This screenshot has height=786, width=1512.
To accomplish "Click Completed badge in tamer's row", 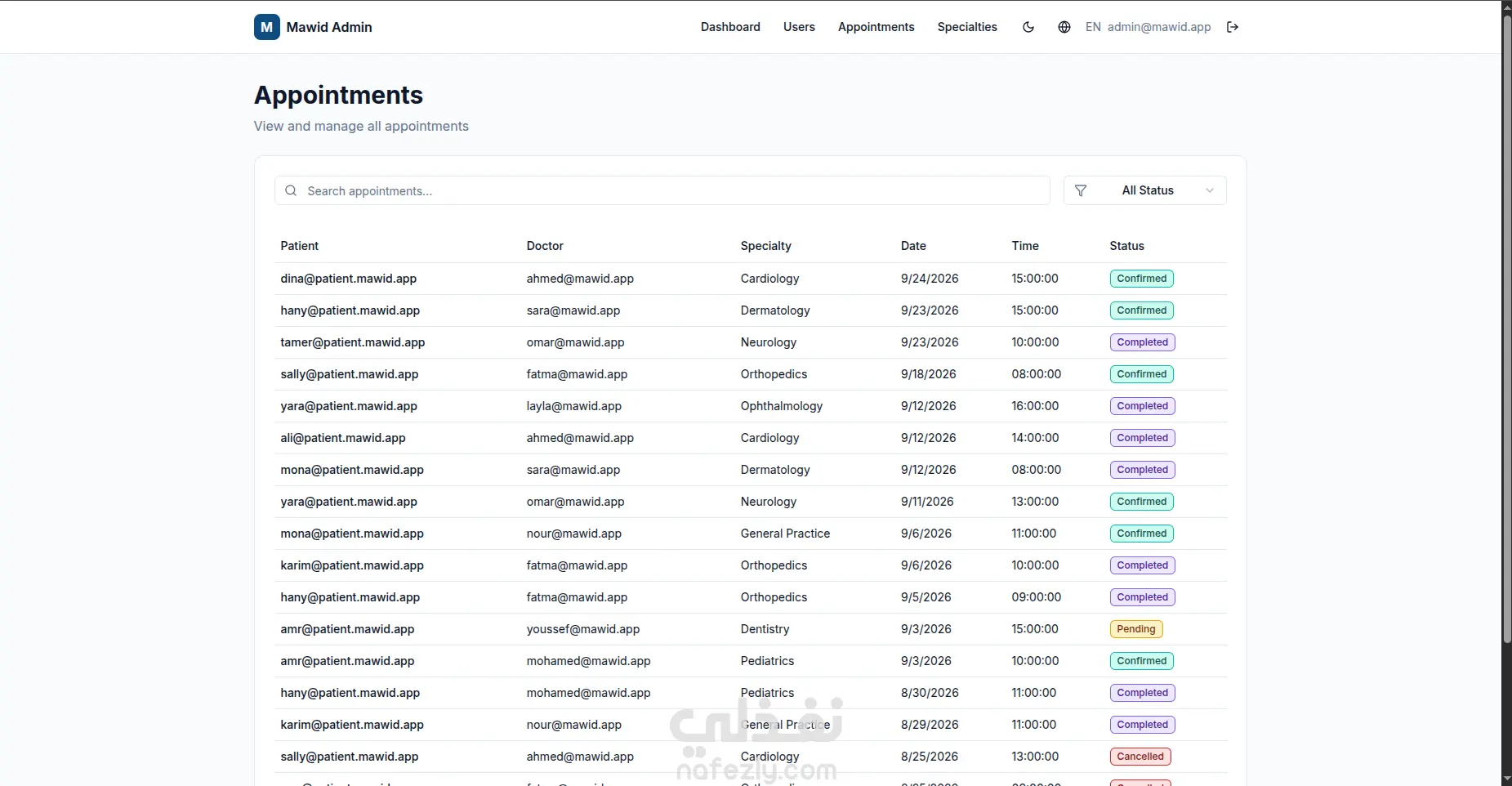I will (x=1143, y=342).
